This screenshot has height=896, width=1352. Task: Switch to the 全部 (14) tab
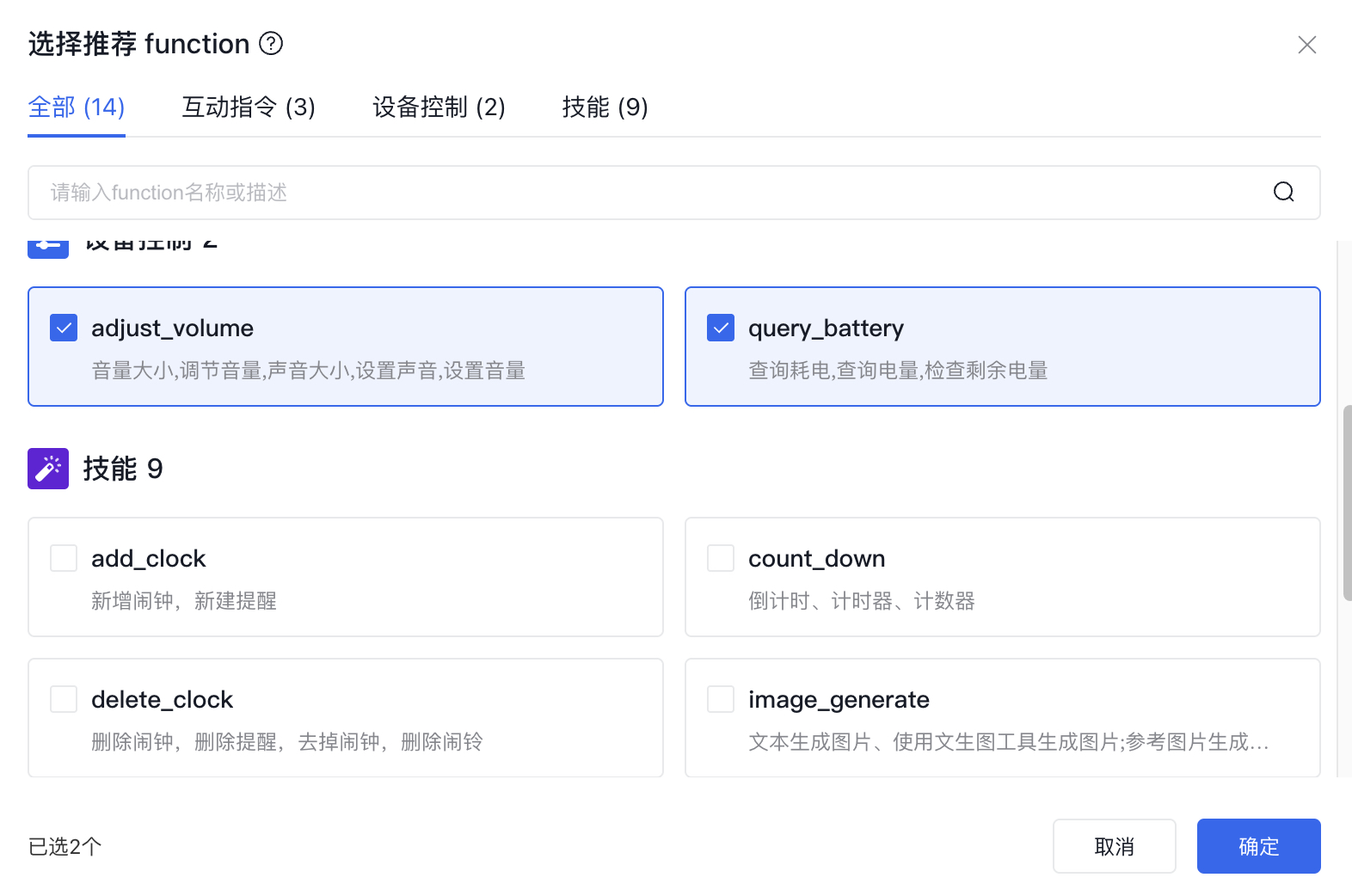pos(77,107)
